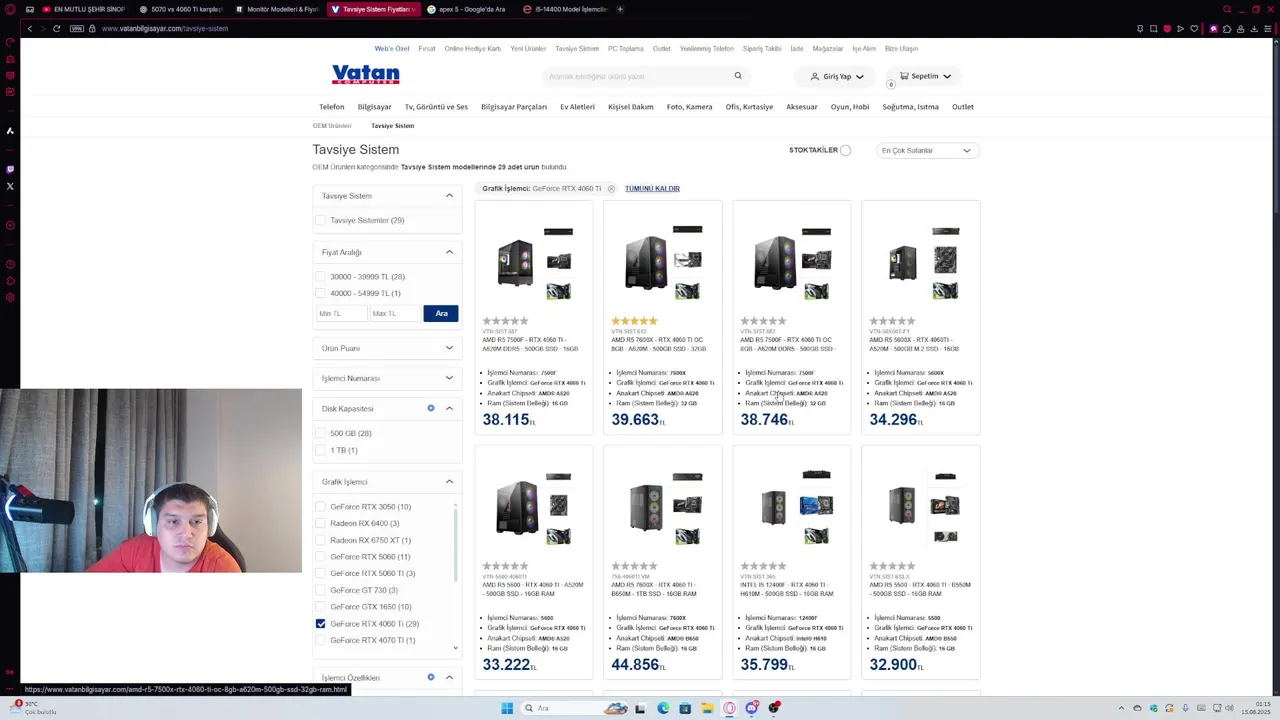Open the Web'e Özel top link
The image size is (1280, 720).
[x=392, y=48]
